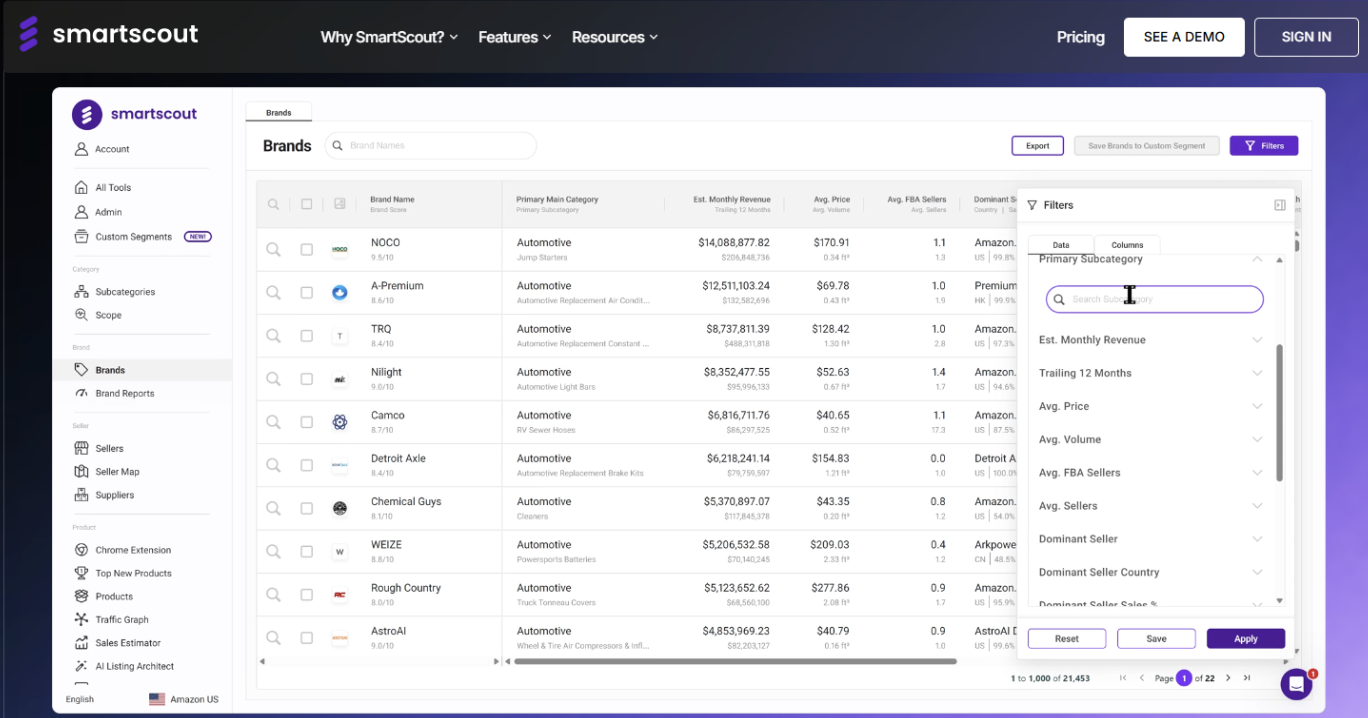This screenshot has width=1368, height=718.
Task: Click the filters panel vertical scrollbar
Action: point(1280,412)
